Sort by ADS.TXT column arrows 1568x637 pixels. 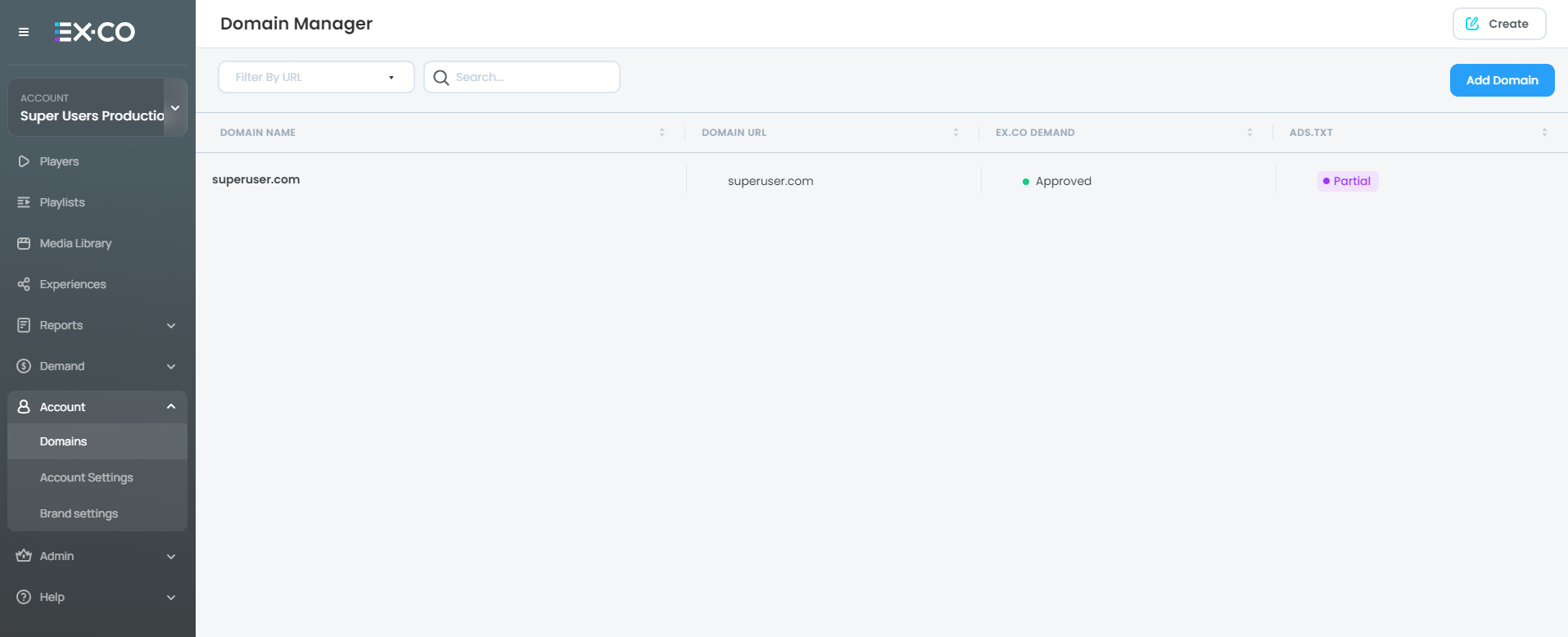(1544, 133)
